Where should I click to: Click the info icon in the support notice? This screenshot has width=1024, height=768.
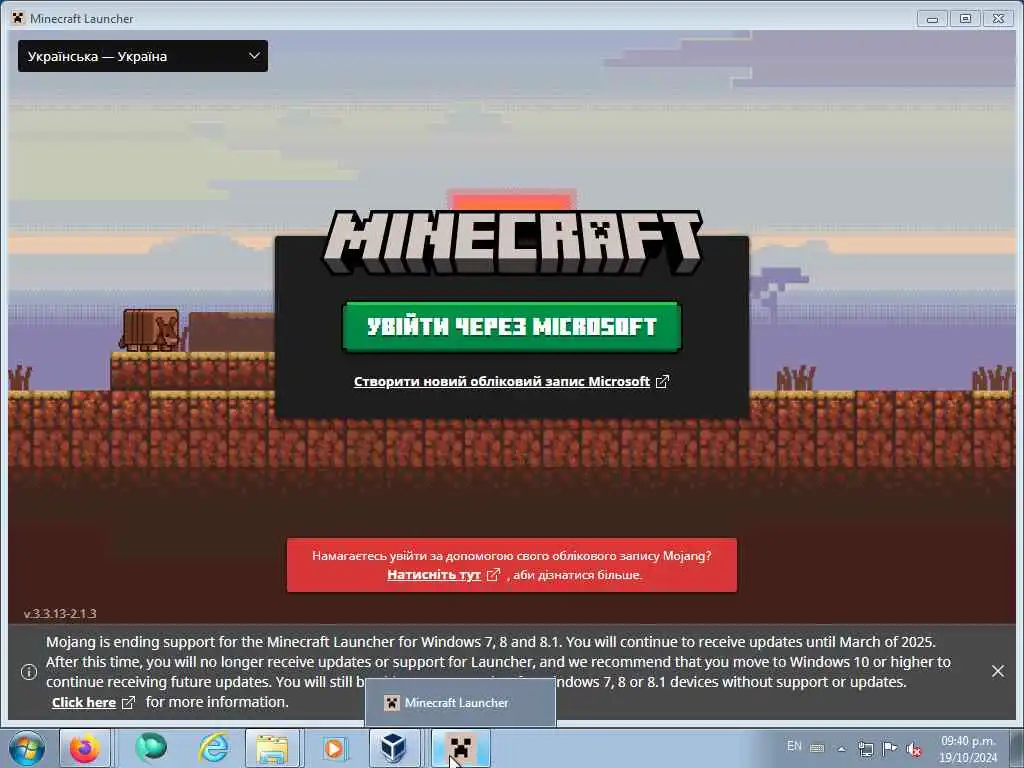coord(29,672)
